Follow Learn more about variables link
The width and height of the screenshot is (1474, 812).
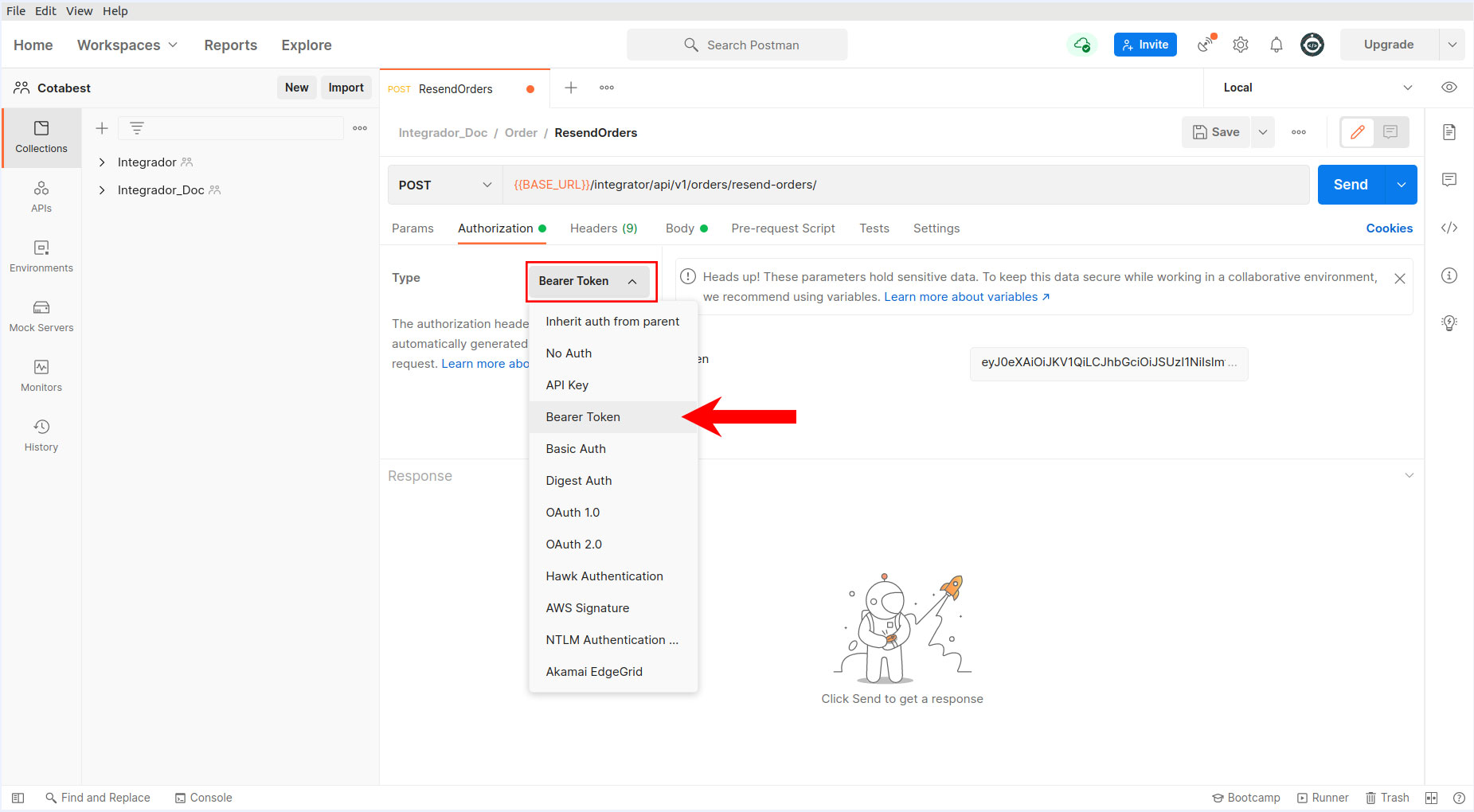[x=967, y=297]
